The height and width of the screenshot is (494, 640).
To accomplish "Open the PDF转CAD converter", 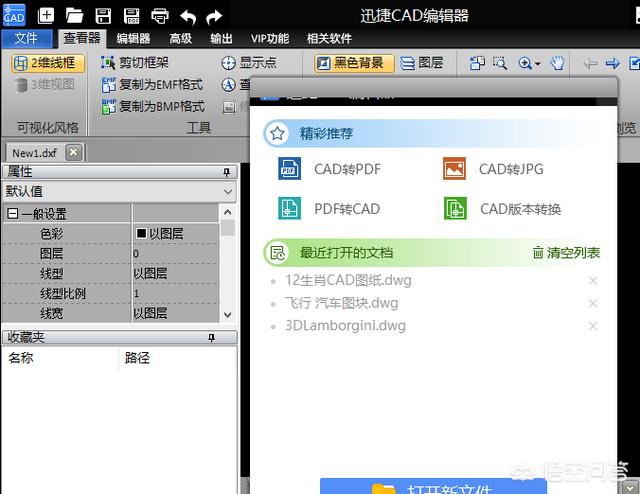I will [x=329, y=209].
